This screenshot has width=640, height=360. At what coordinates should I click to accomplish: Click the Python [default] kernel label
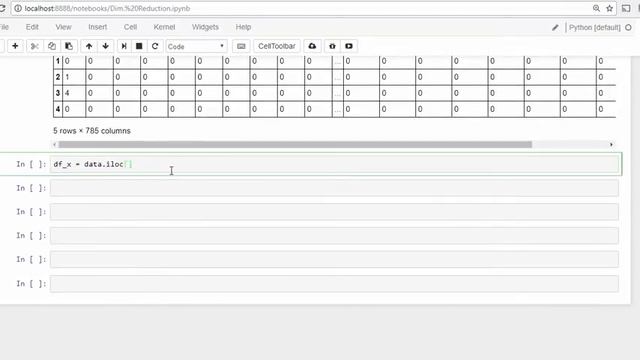(x=595, y=27)
